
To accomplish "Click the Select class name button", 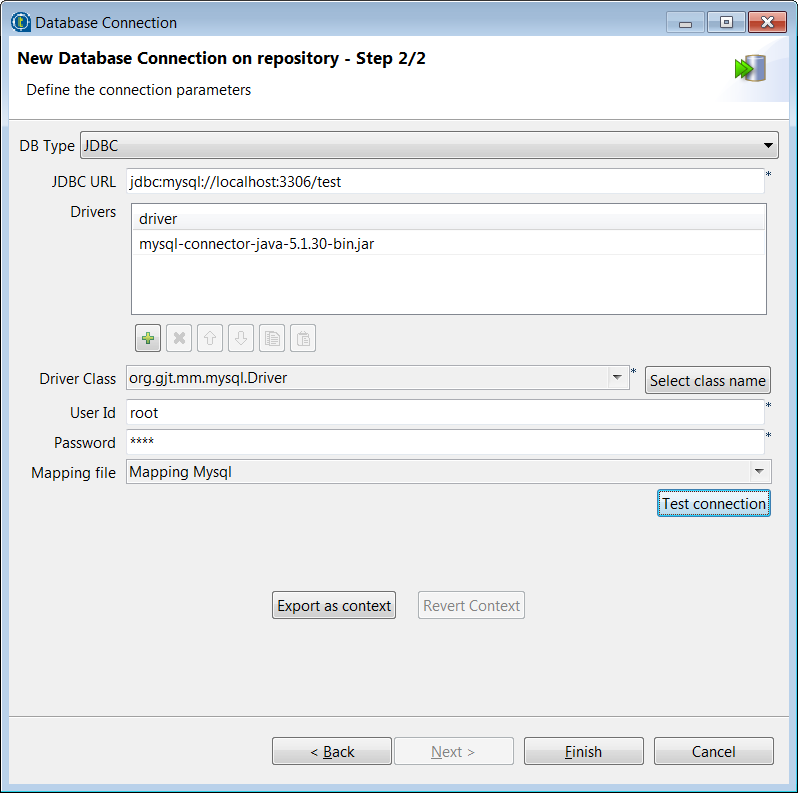I will (x=708, y=380).
